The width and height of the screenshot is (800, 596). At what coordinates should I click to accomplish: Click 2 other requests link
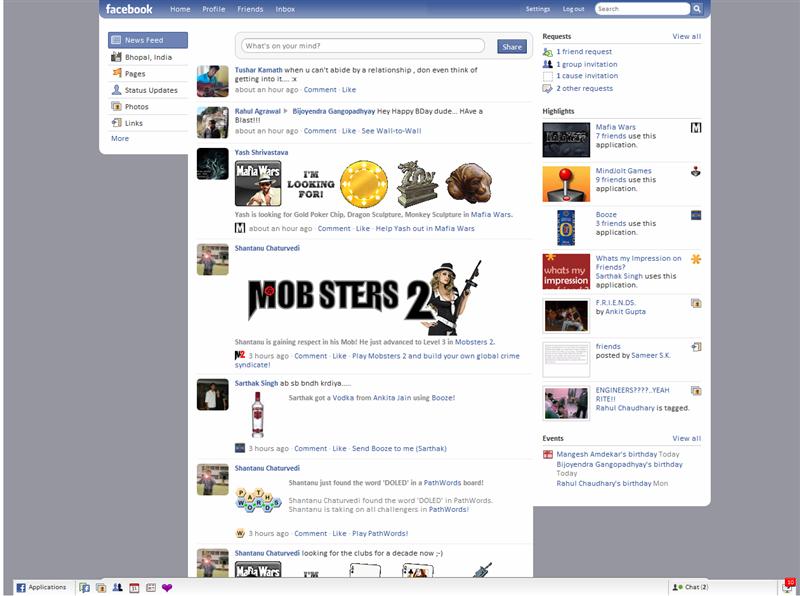coord(584,88)
